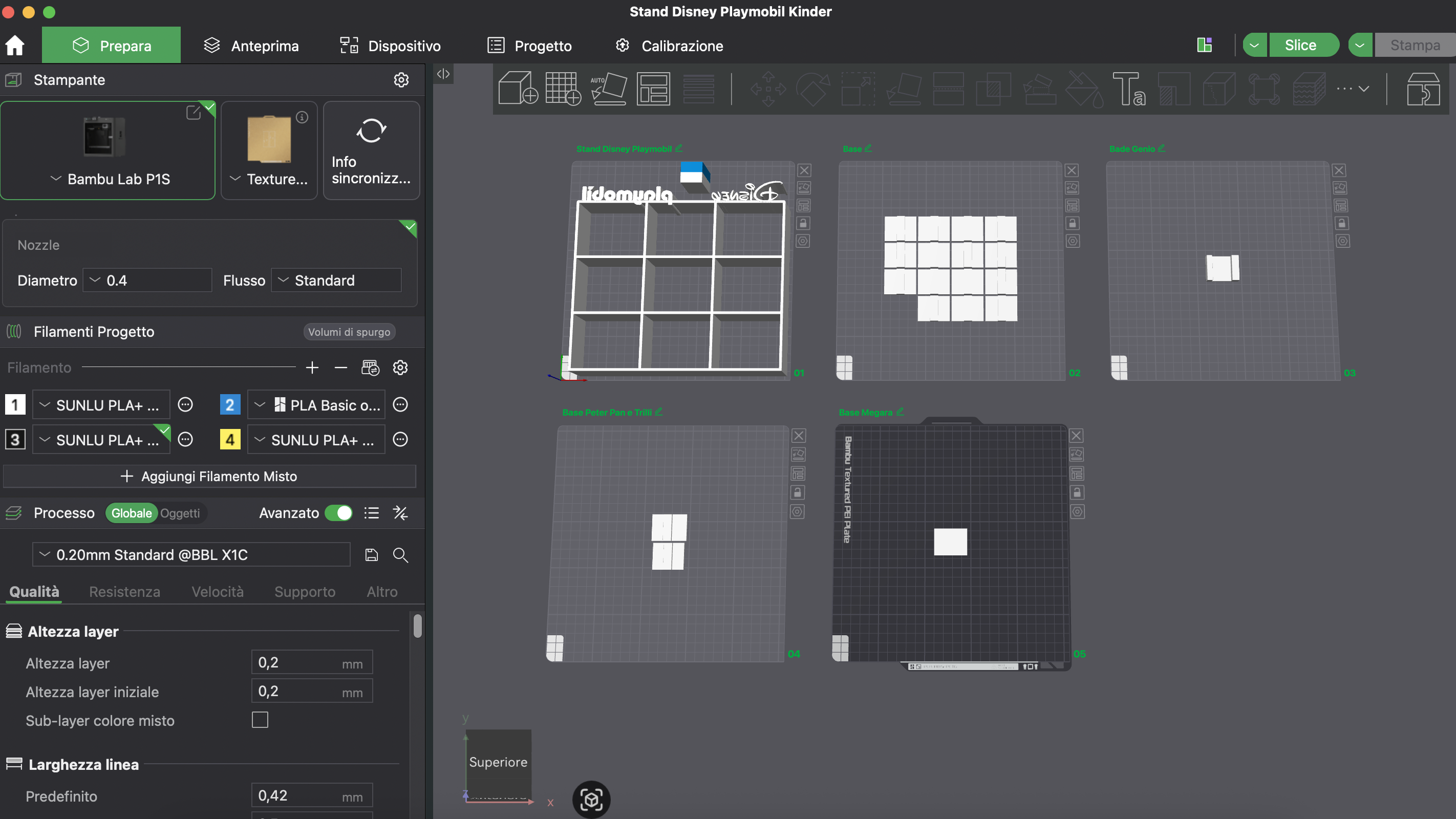
Task: Select the Text shape tool
Action: [1129, 88]
